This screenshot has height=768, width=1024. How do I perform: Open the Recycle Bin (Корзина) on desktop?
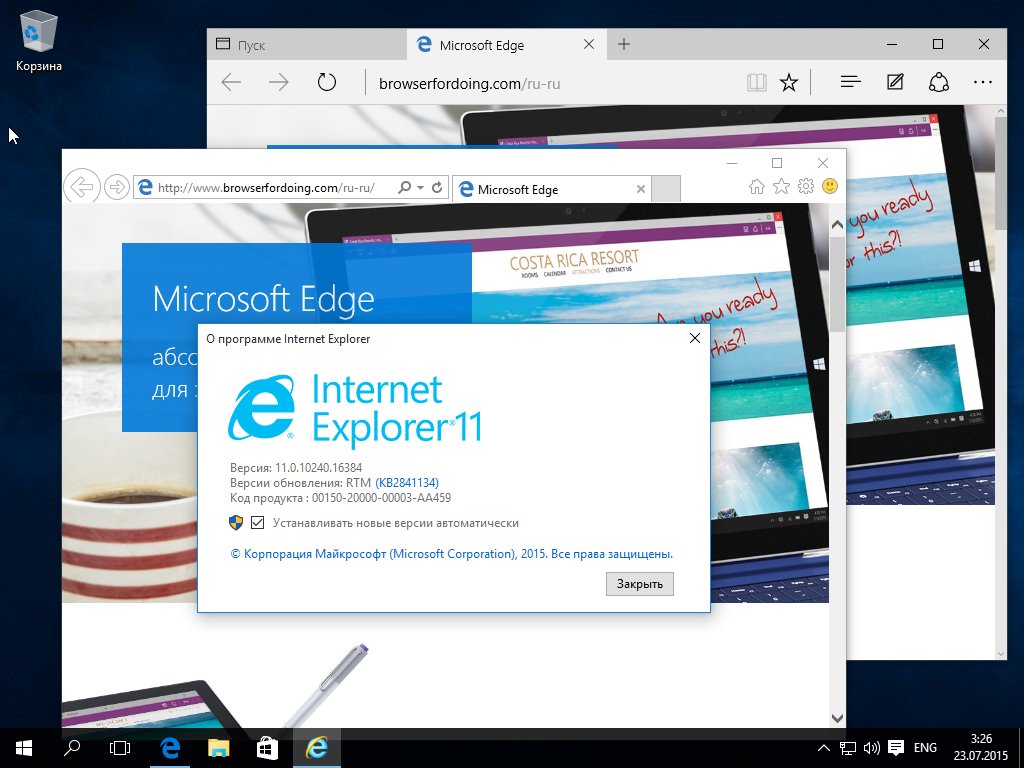coord(39,42)
